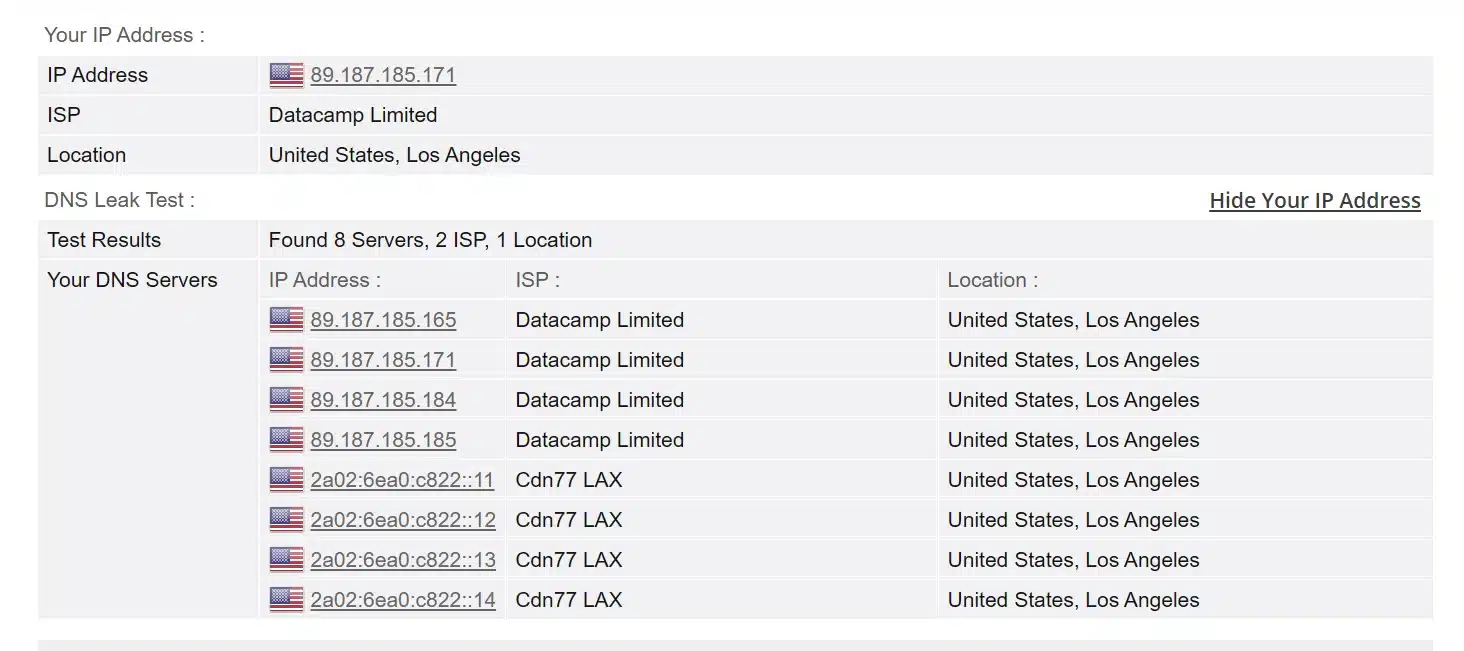This screenshot has height=651, width=1464.
Task: Open DNS server 89.187.185.171 link in server list
Action: pyautogui.click(x=383, y=360)
